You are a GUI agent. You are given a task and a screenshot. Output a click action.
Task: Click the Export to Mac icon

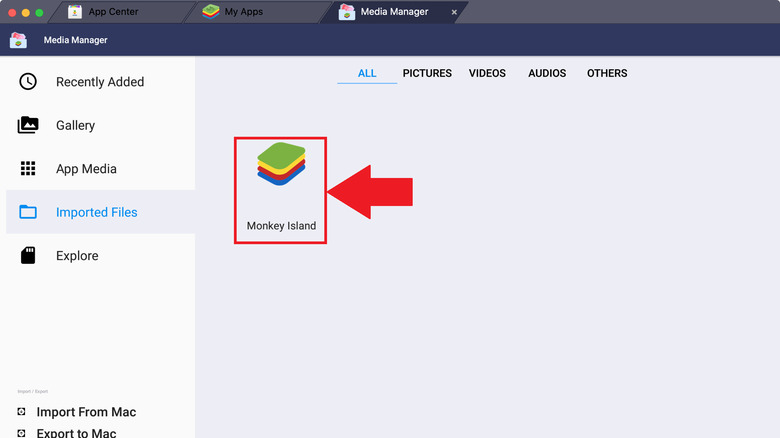[21, 433]
